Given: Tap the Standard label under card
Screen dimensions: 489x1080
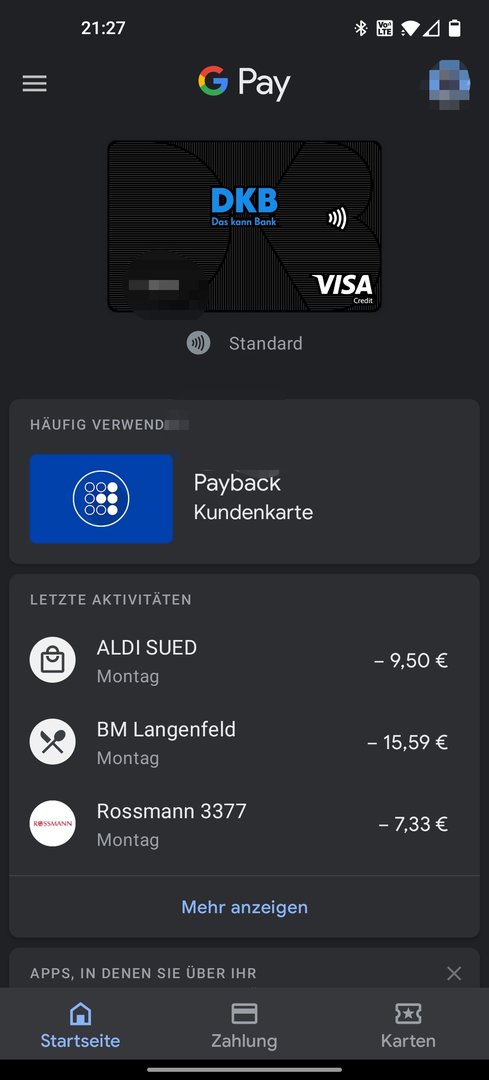Looking at the screenshot, I should [265, 343].
